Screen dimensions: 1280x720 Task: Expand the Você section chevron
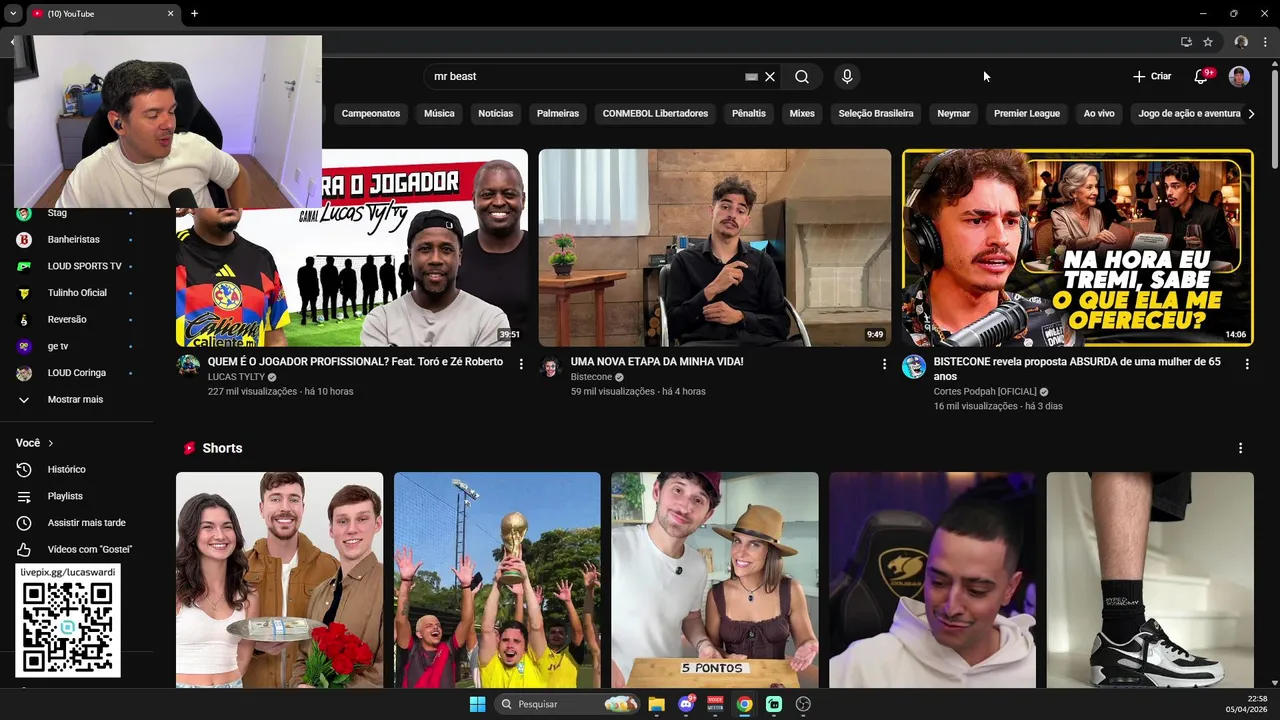50,443
